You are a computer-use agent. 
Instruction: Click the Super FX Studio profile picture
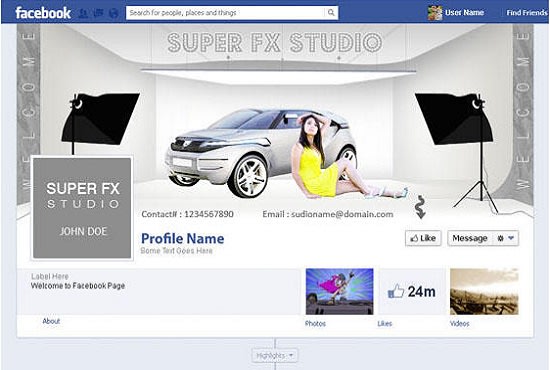coord(82,208)
